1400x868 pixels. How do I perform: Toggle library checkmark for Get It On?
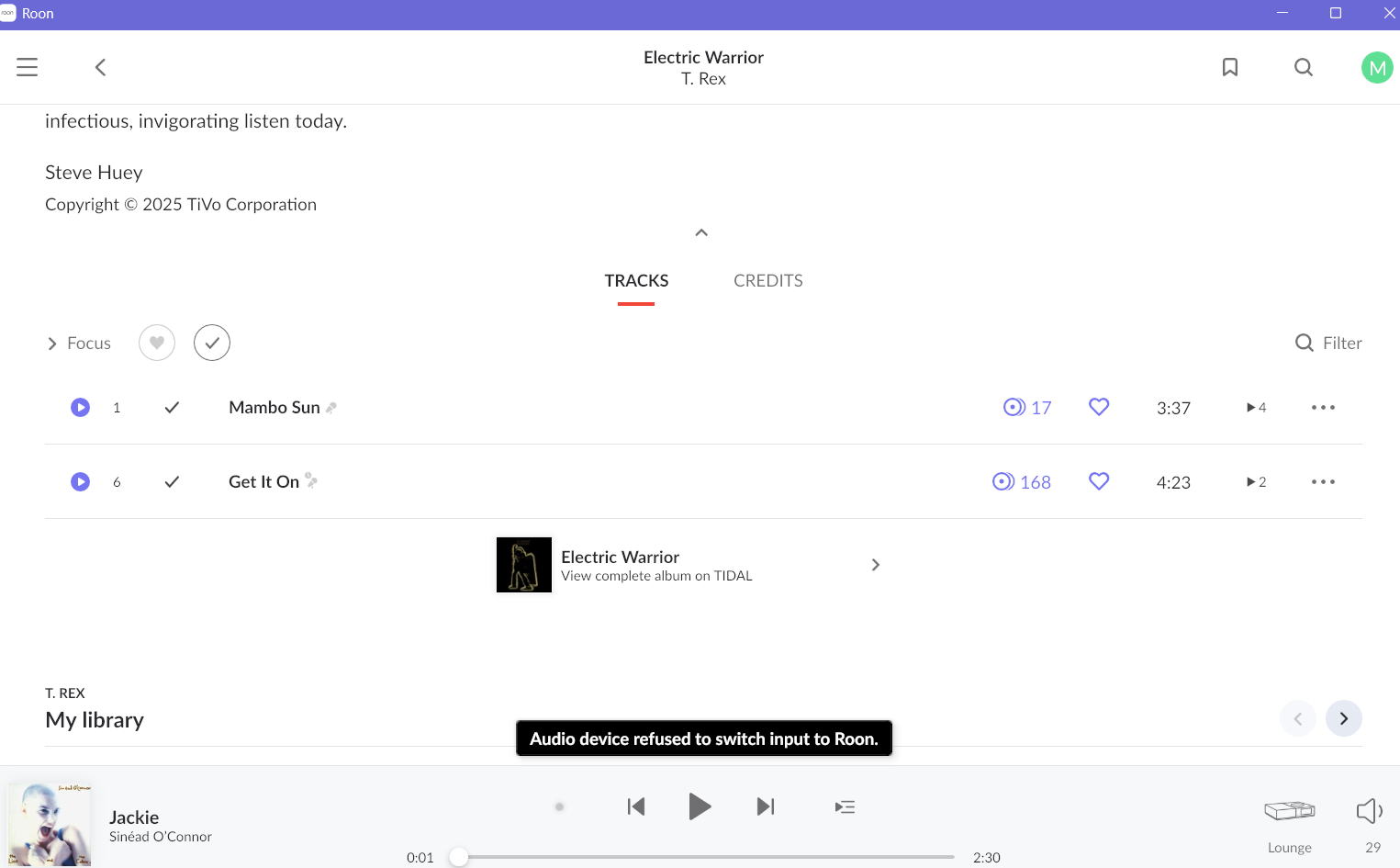(x=172, y=481)
